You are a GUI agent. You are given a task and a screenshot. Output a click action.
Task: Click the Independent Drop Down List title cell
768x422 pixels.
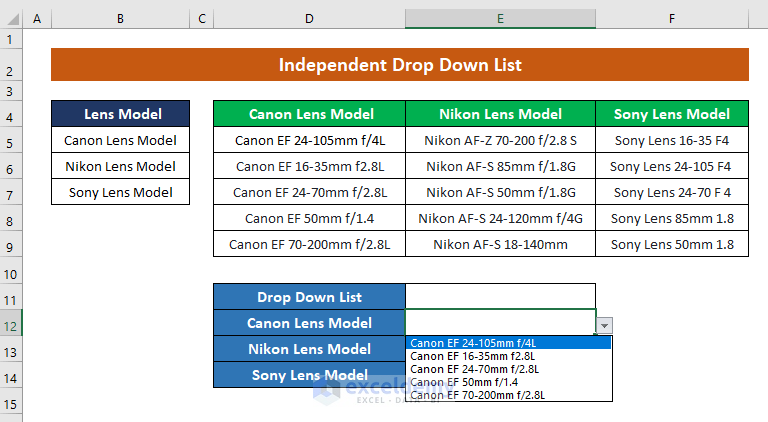(x=399, y=66)
